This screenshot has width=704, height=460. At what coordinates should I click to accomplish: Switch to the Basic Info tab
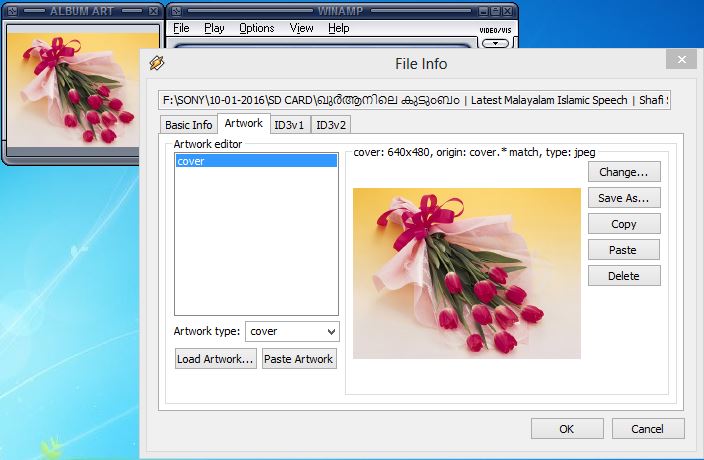pos(189,125)
